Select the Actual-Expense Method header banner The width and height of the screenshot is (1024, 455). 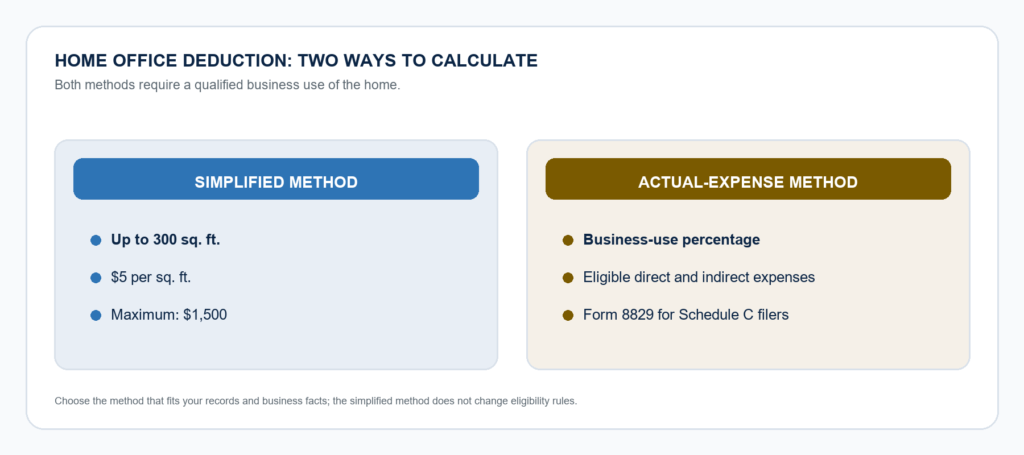click(748, 179)
